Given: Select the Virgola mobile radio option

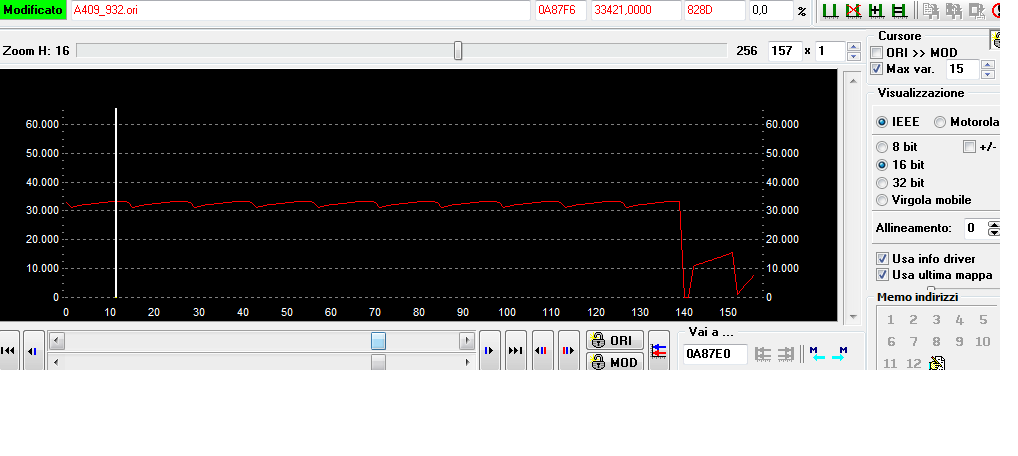Looking at the screenshot, I should pos(882,201).
